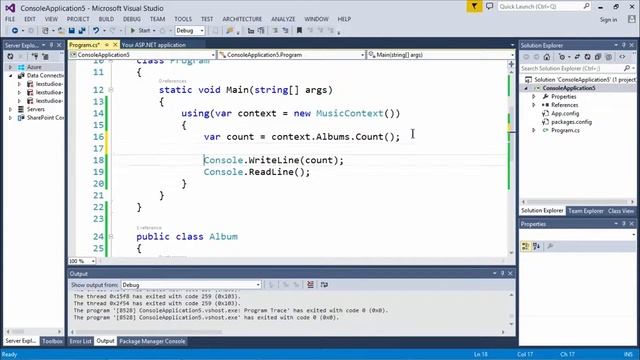Click the Open File folder toolbar icon
640x360 pixels.
(60, 31)
